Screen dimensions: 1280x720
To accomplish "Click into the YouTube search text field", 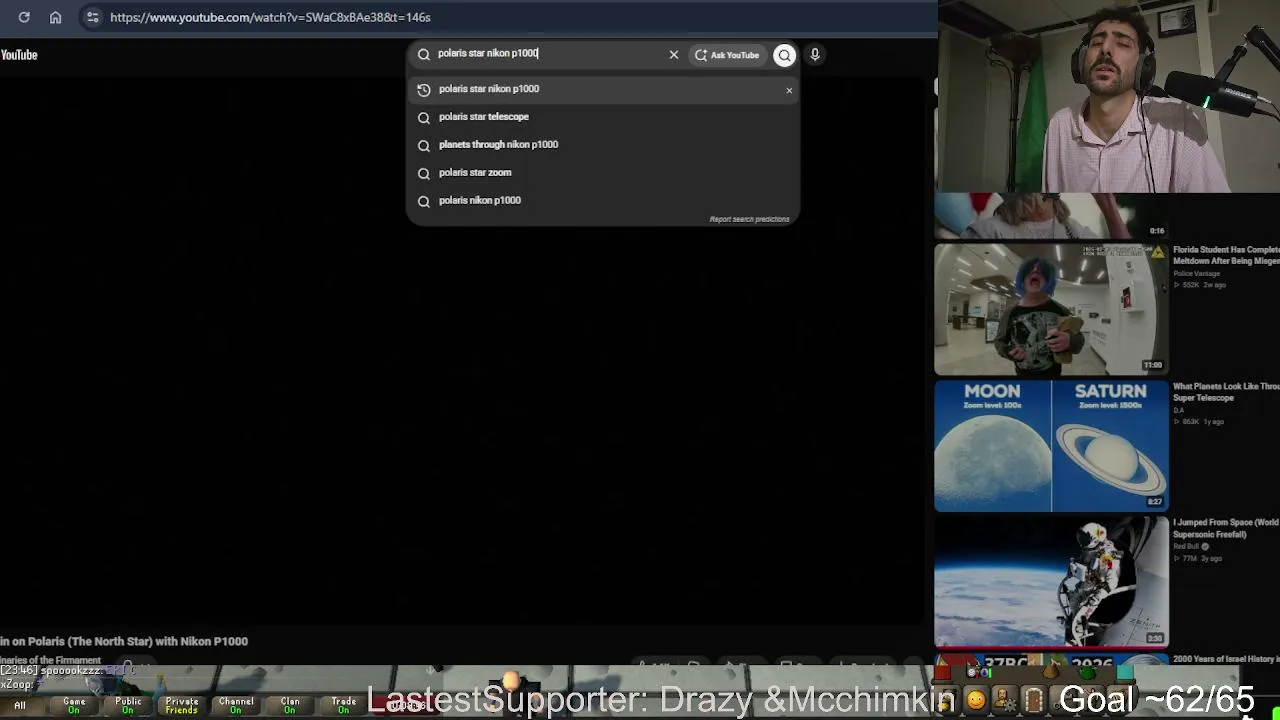I will tap(548, 54).
